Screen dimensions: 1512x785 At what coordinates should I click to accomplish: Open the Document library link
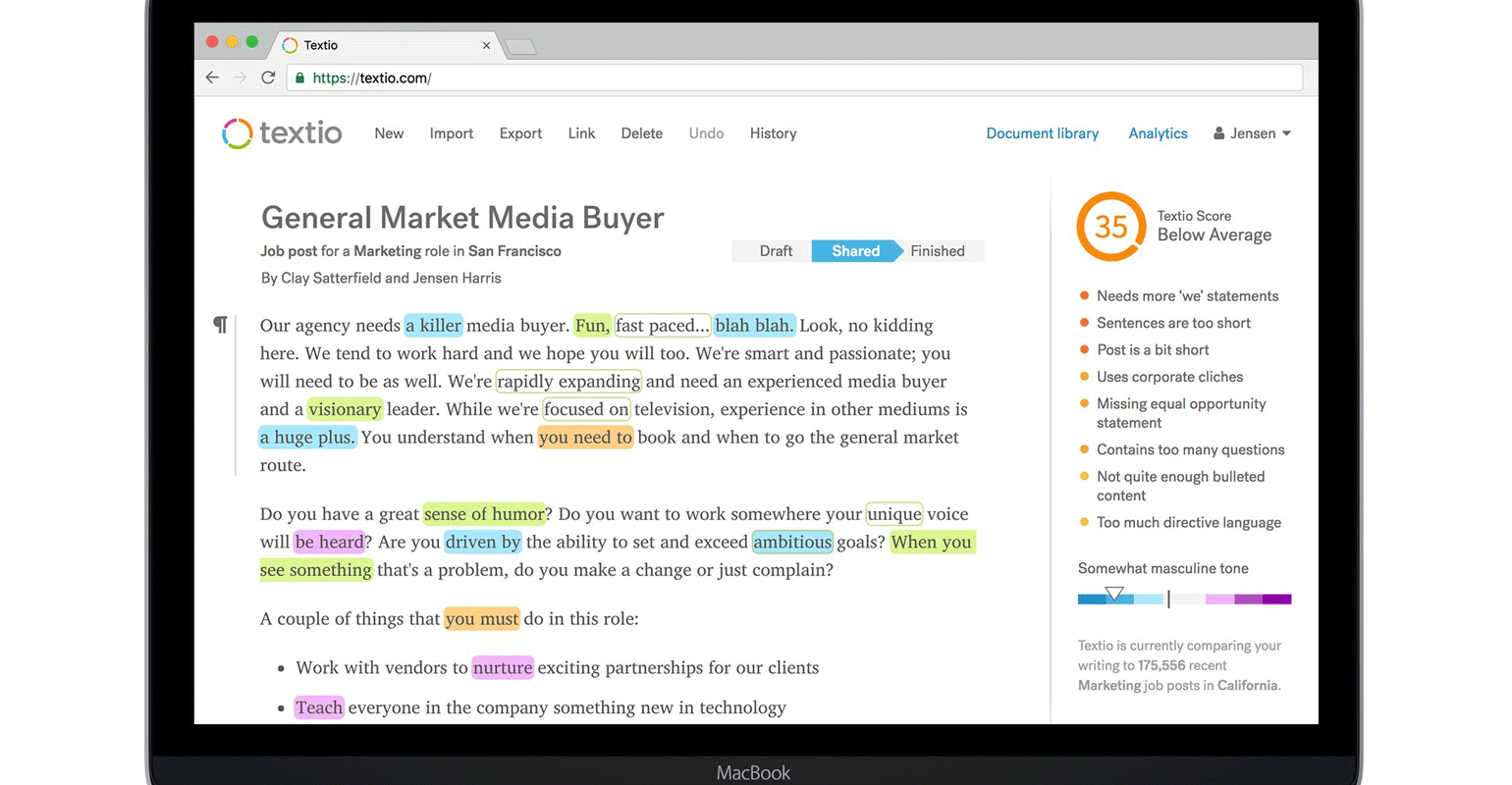pos(1042,133)
